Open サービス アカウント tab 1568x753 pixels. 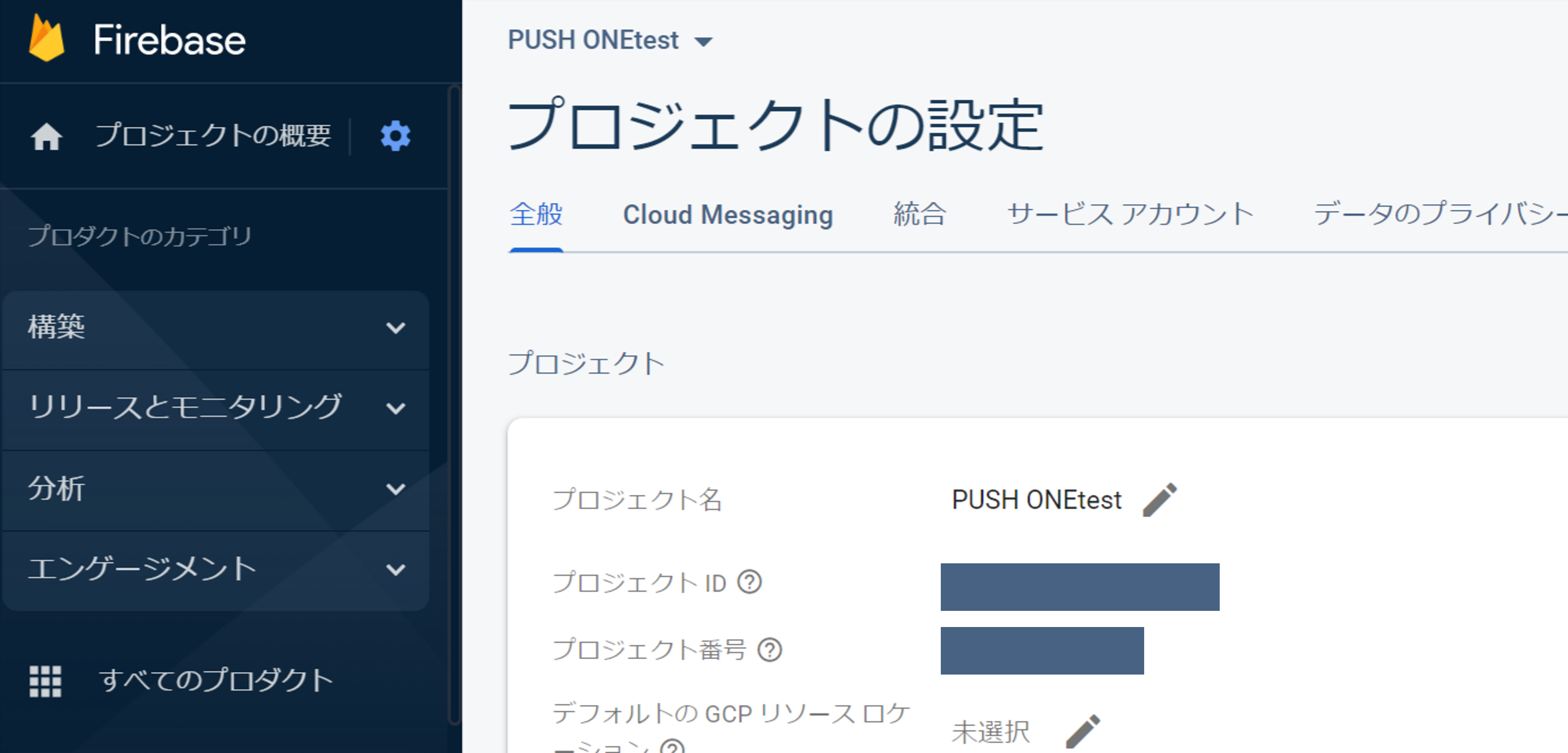[1130, 215]
